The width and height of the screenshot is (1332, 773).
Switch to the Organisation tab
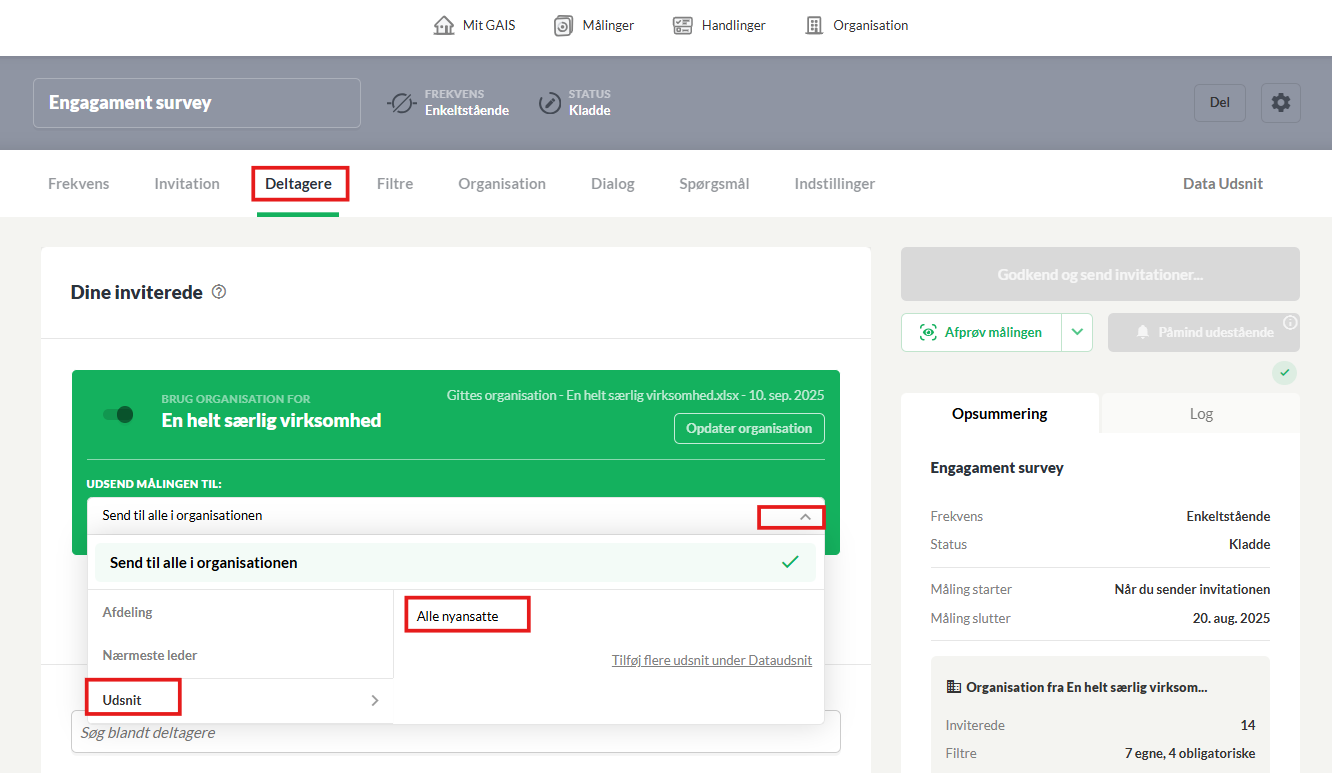coord(502,184)
